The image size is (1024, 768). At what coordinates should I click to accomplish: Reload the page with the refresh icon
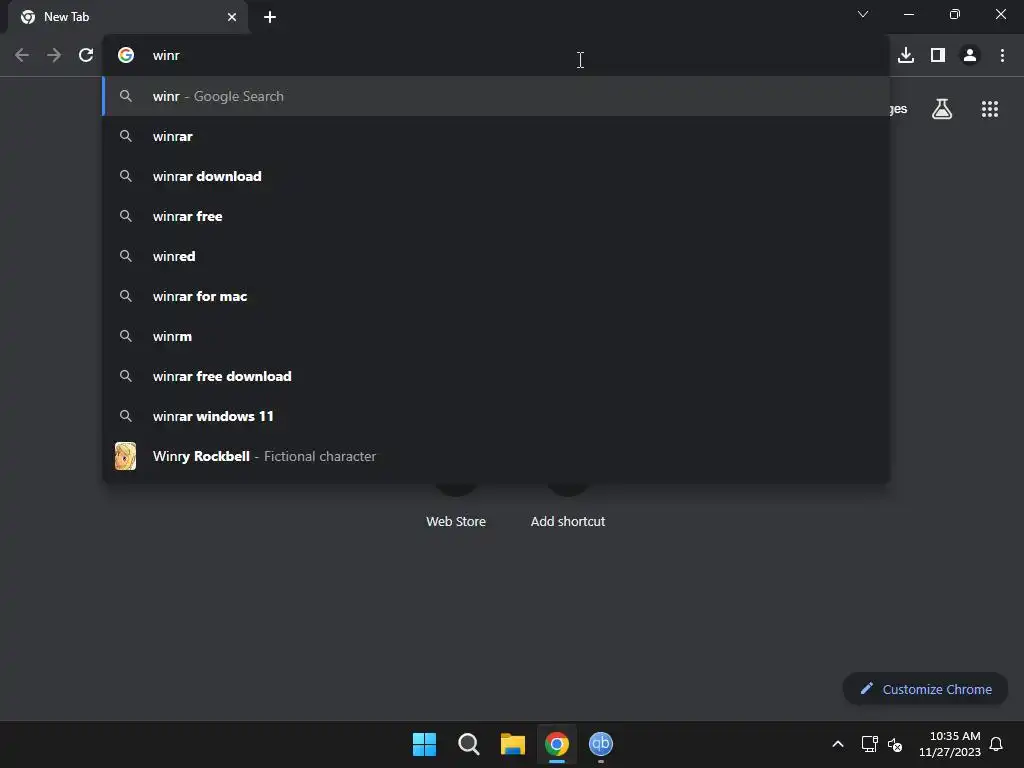[86, 56]
